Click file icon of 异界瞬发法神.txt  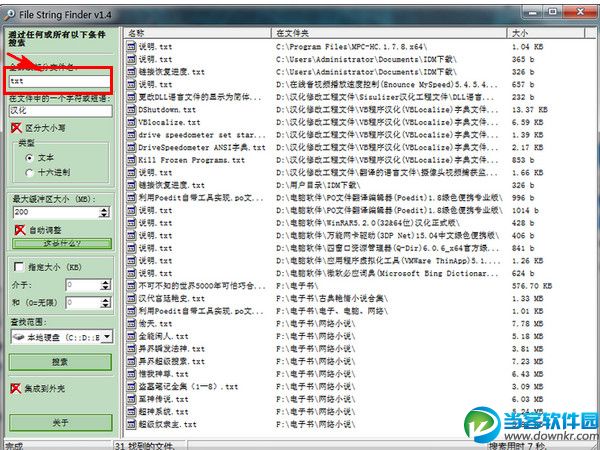coord(131,349)
